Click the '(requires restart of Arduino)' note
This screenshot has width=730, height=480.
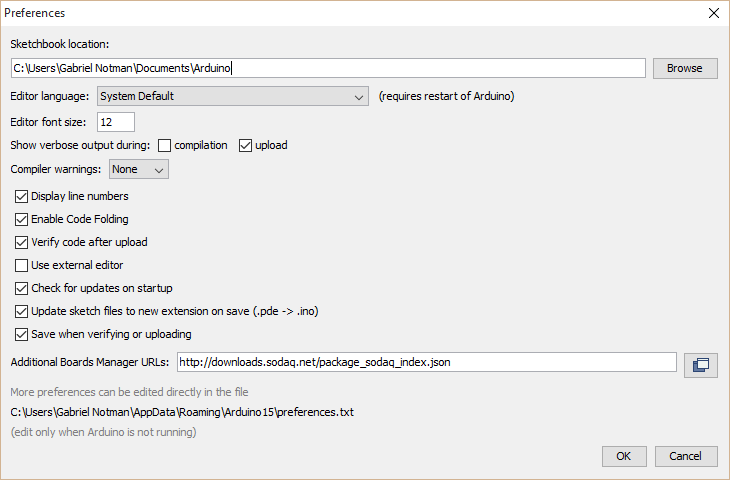(446, 96)
